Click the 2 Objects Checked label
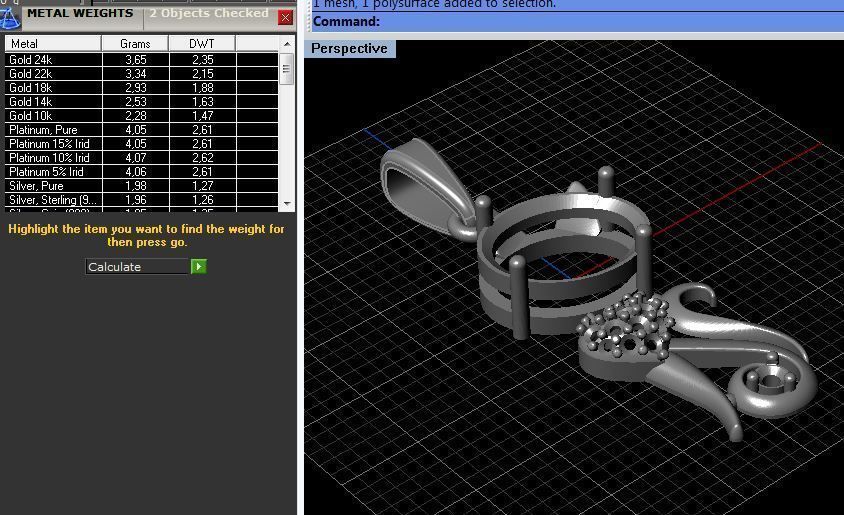844x515 pixels. click(209, 13)
